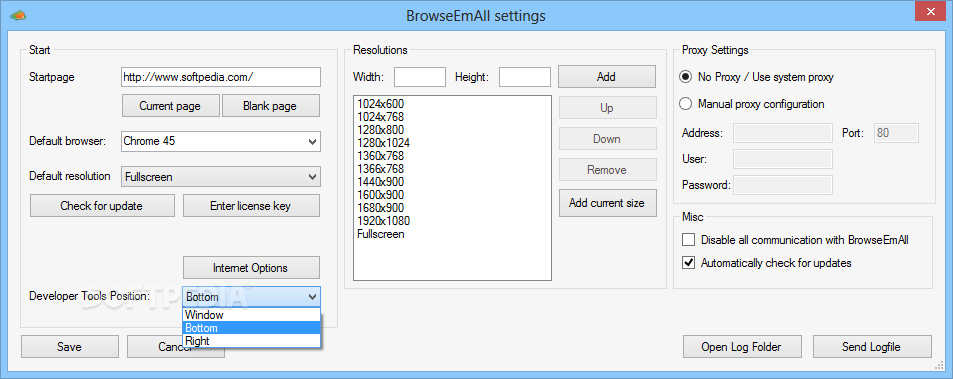Click the Current page button

[x=170, y=106]
